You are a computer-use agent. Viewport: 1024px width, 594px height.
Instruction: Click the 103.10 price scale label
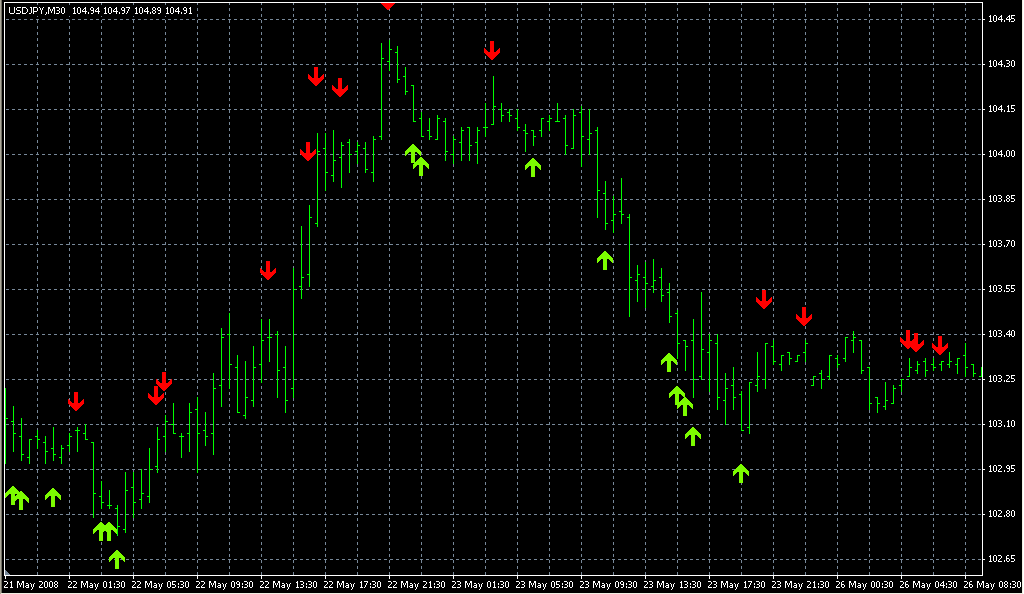click(x=1001, y=424)
